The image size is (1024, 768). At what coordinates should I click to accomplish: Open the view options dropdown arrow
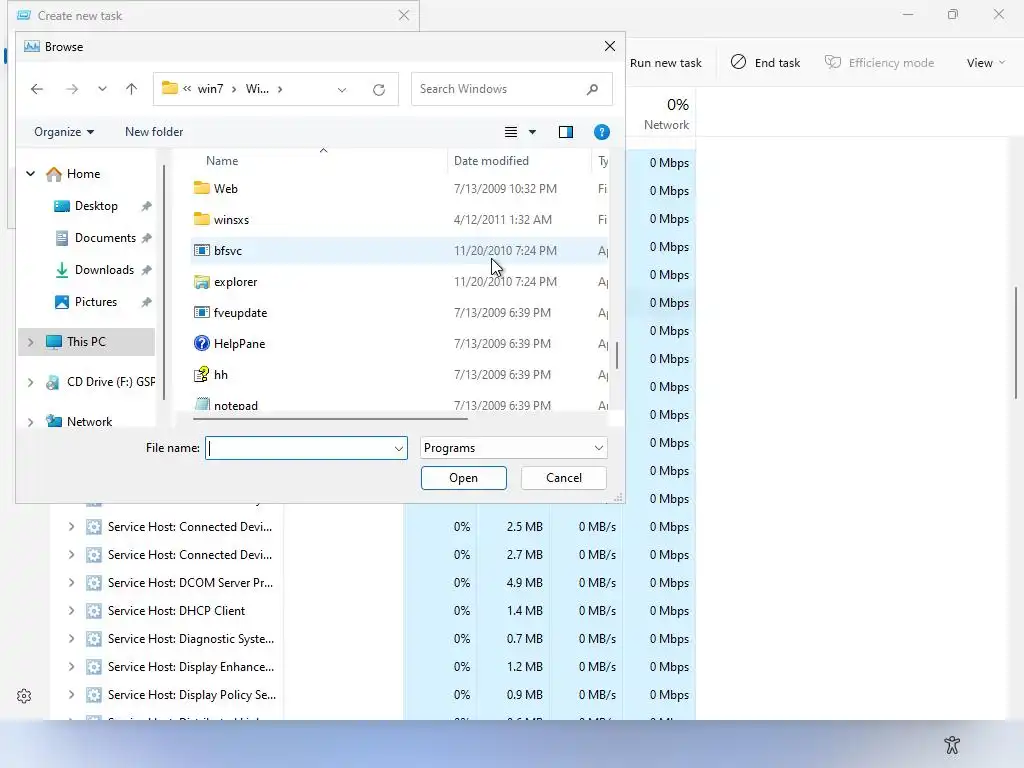click(x=532, y=132)
